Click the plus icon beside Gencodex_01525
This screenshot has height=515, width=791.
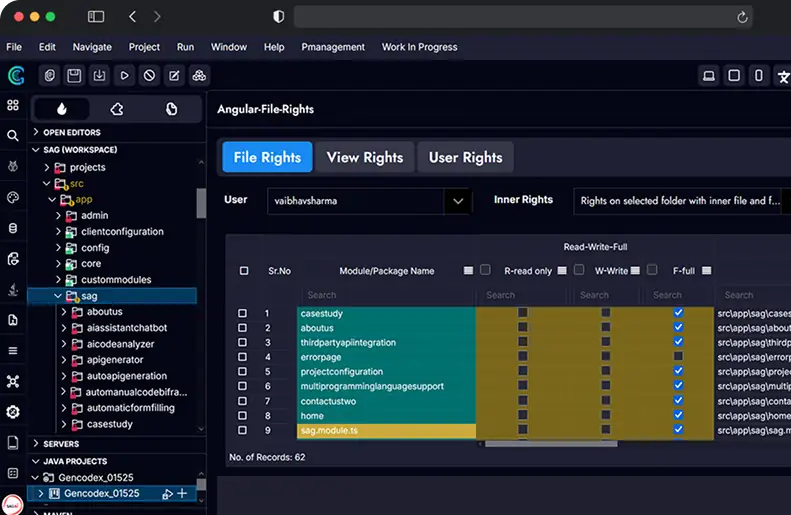pyautogui.click(x=182, y=493)
